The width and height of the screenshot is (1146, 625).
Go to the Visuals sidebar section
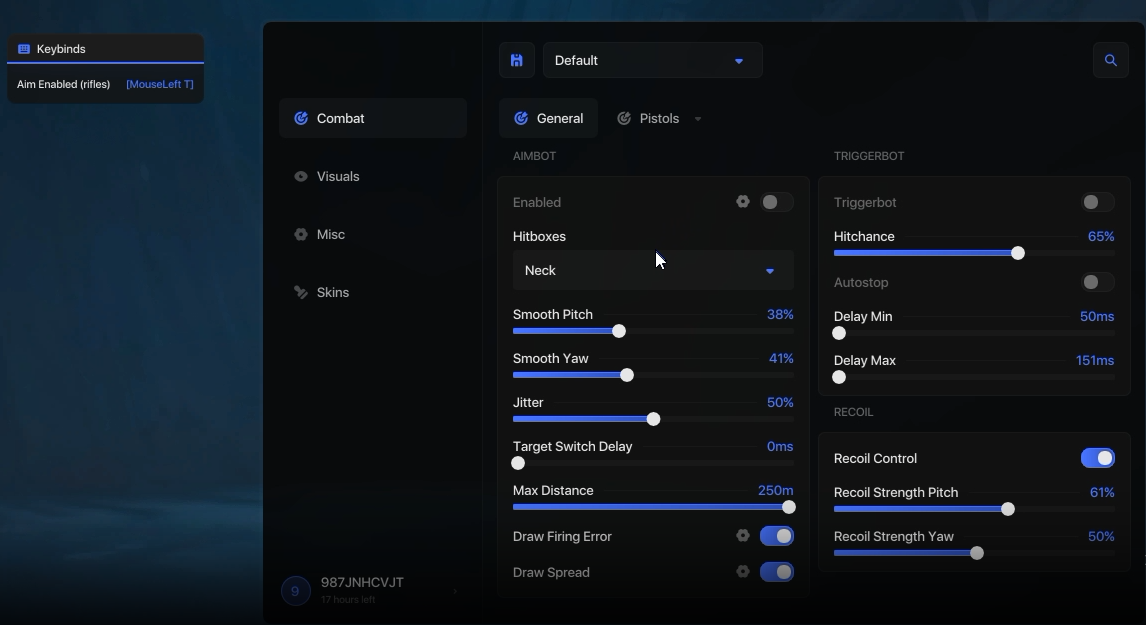pyautogui.click(x=373, y=176)
